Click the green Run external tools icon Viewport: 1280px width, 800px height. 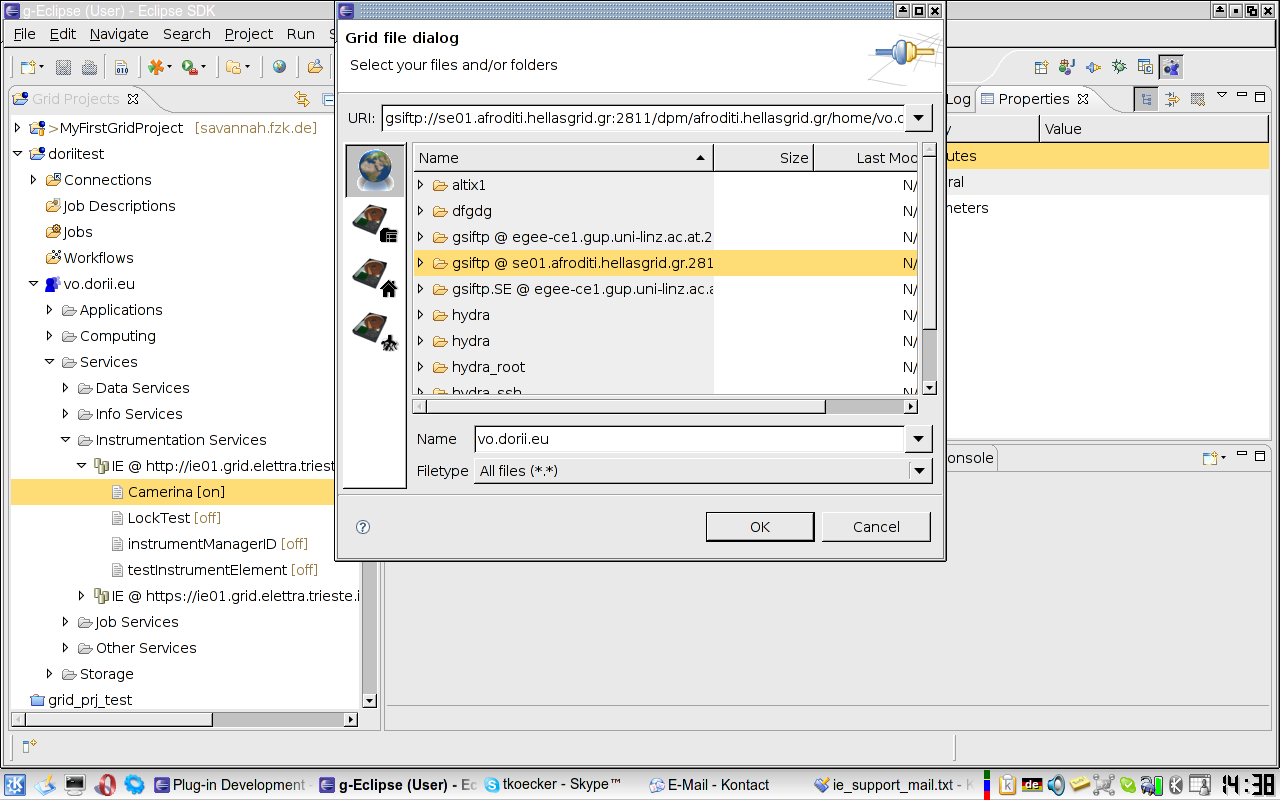pos(190,67)
